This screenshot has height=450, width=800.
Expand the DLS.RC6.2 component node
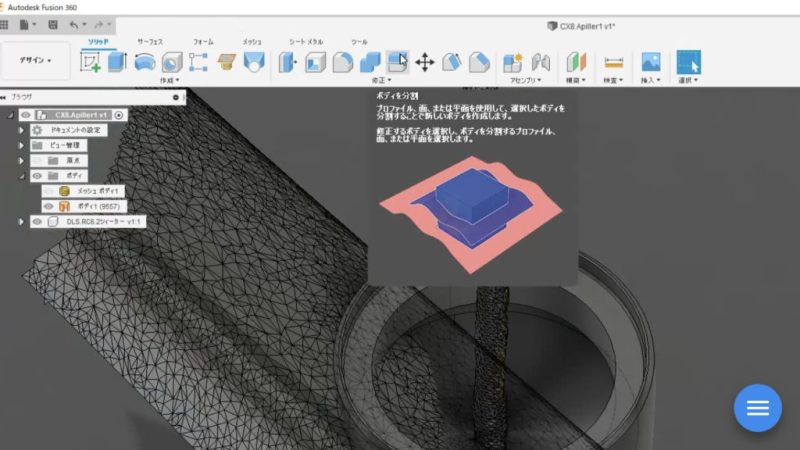(x=21, y=221)
